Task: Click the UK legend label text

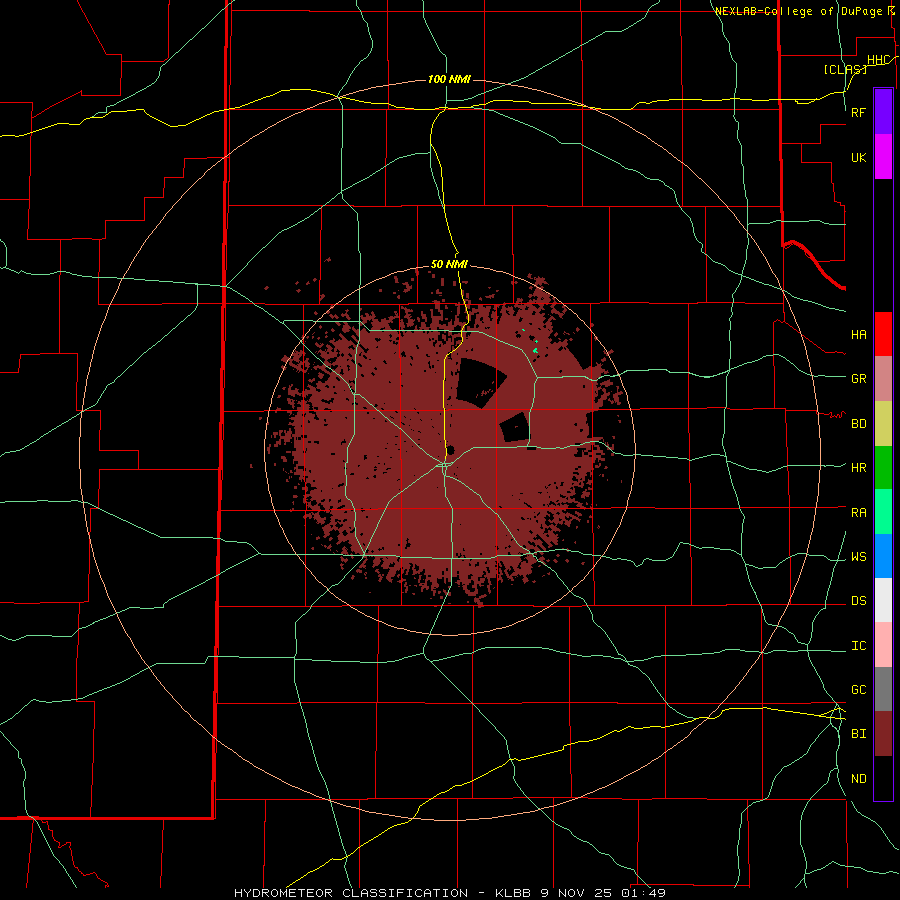Action: (x=859, y=158)
